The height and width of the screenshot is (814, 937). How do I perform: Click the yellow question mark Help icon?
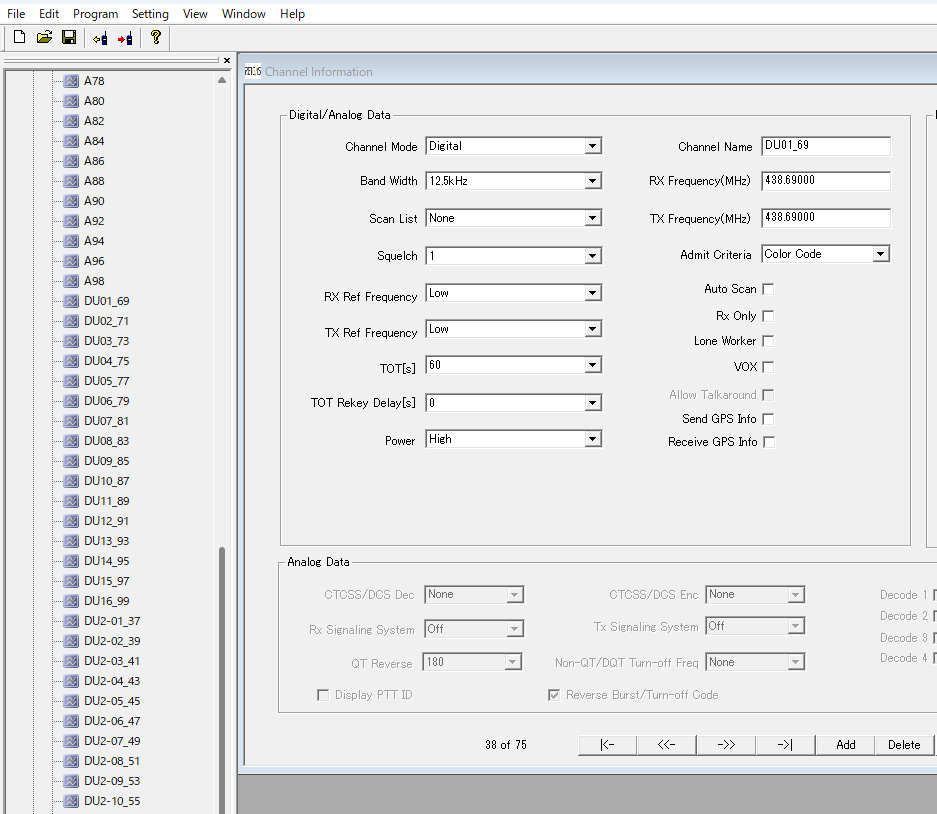coord(155,38)
